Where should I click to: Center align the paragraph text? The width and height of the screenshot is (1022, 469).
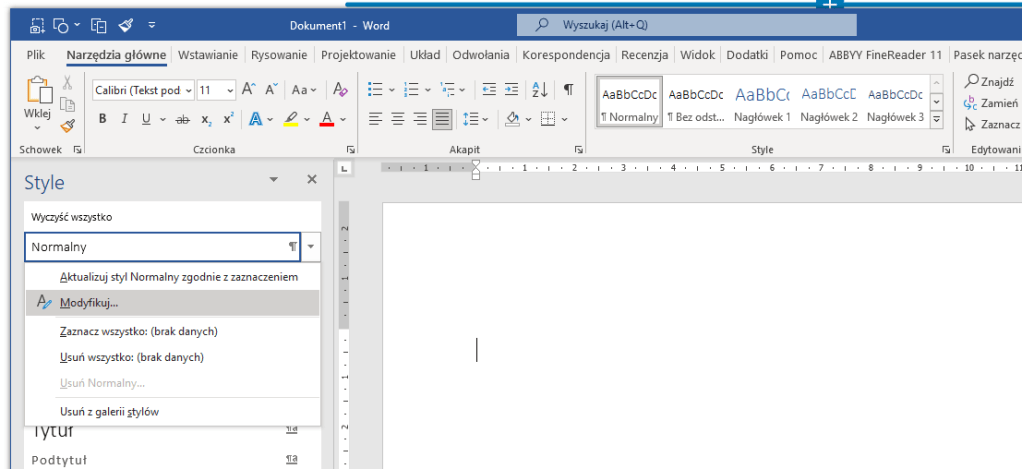pyautogui.click(x=397, y=119)
